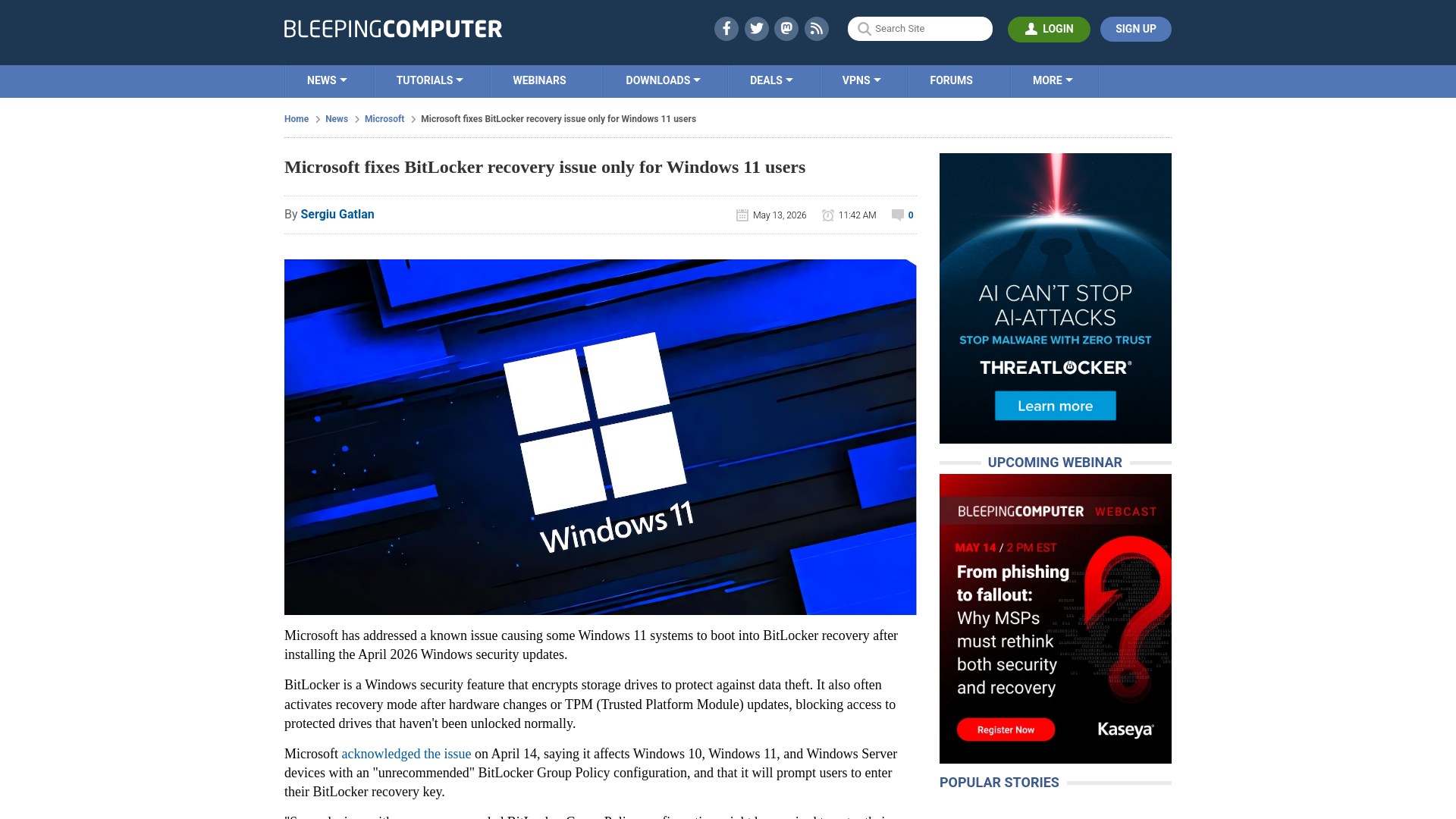Open the Mastodon social icon
The width and height of the screenshot is (1456, 819).
pyautogui.click(x=786, y=29)
